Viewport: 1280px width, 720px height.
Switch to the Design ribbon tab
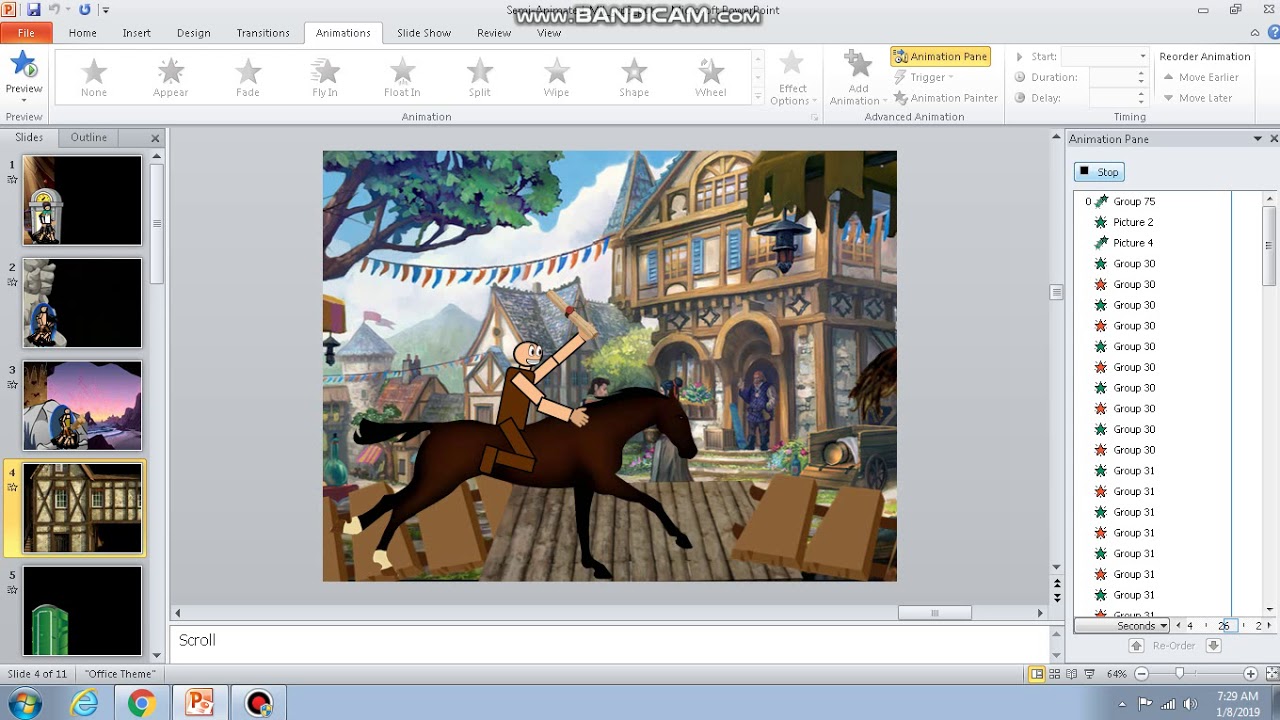tap(194, 33)
